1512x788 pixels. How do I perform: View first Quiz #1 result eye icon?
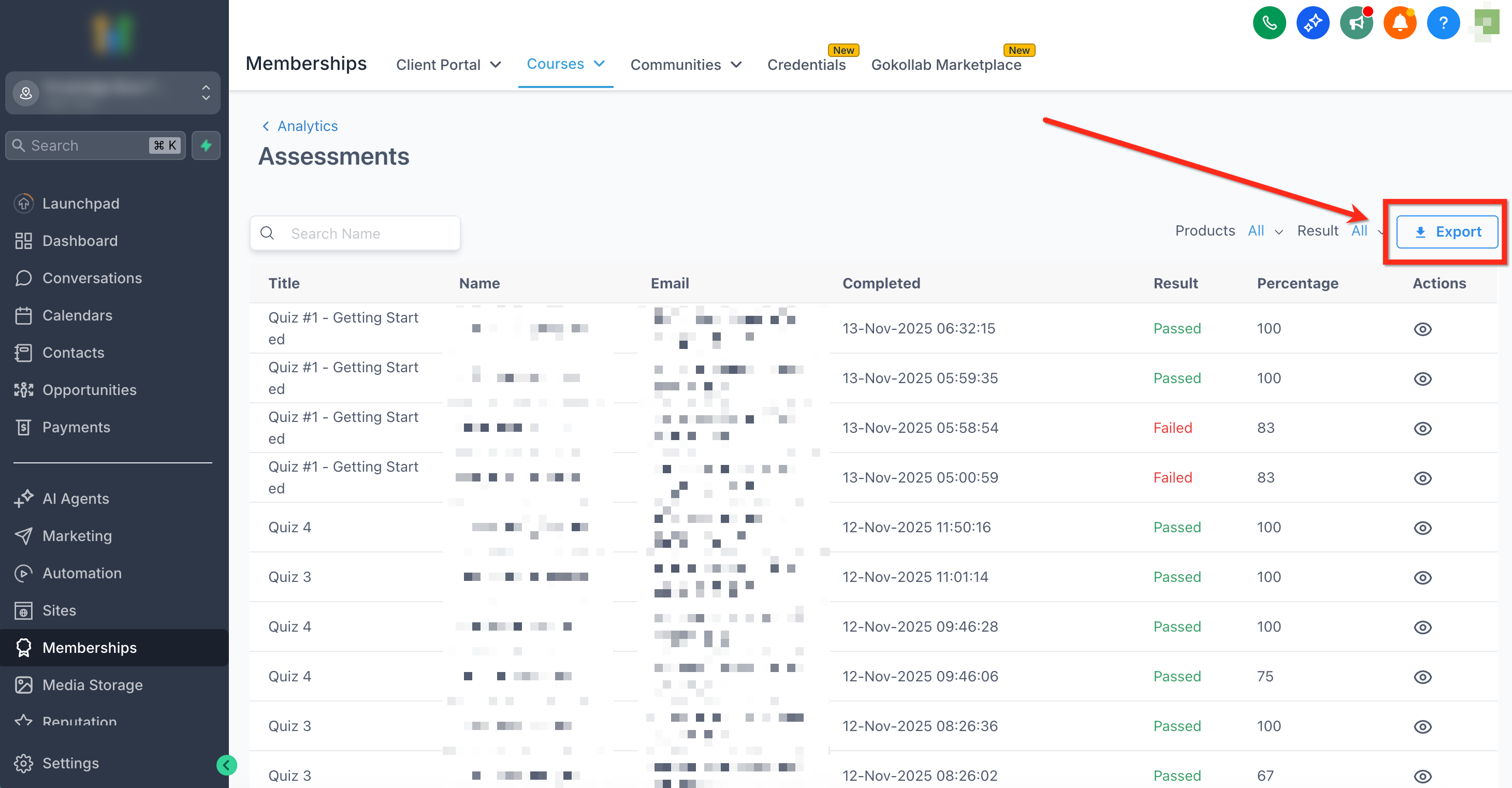pos(1422,329)
